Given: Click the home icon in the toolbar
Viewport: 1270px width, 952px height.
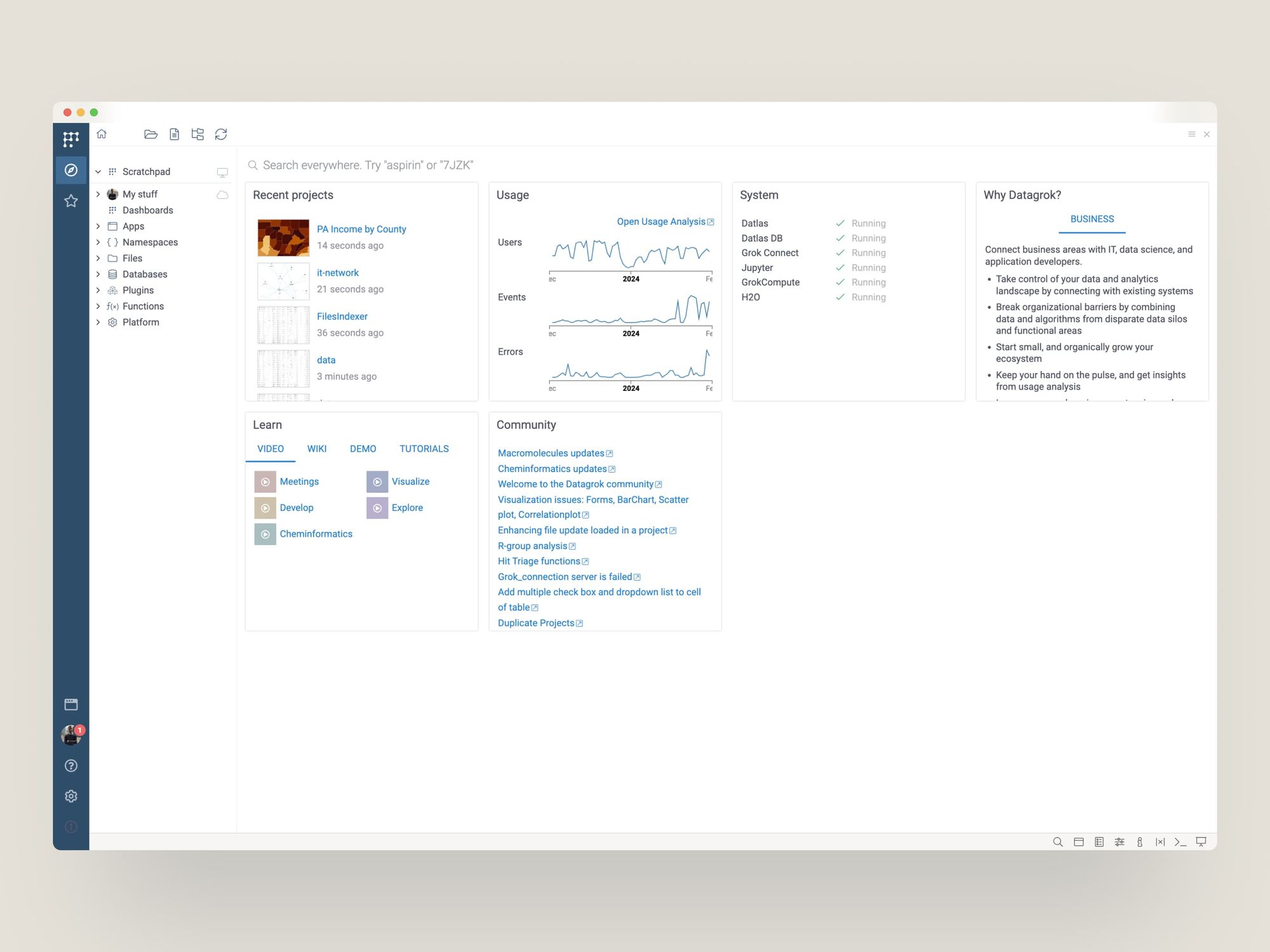Looking at the screenshot, I should (102, 134).
